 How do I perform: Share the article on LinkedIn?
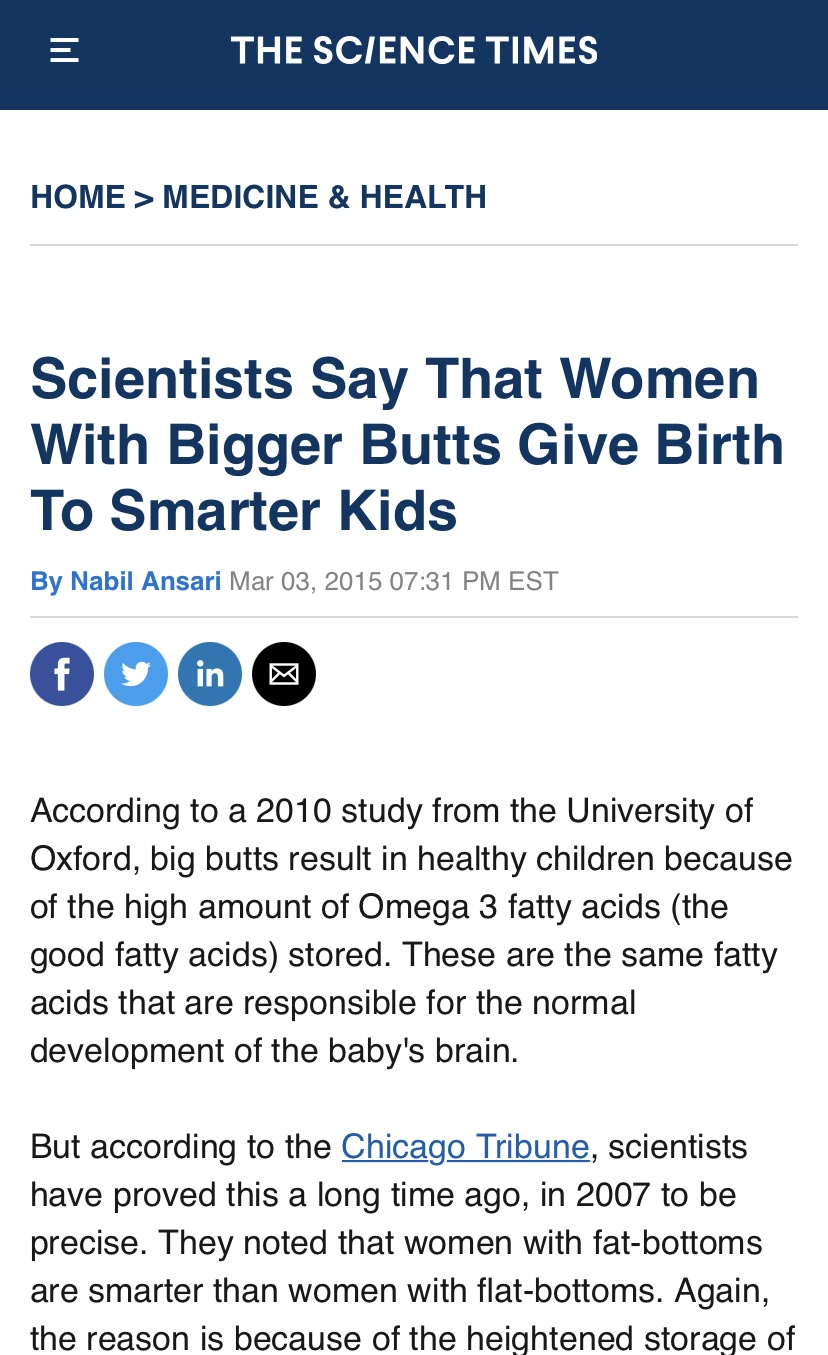pos(210,674)
